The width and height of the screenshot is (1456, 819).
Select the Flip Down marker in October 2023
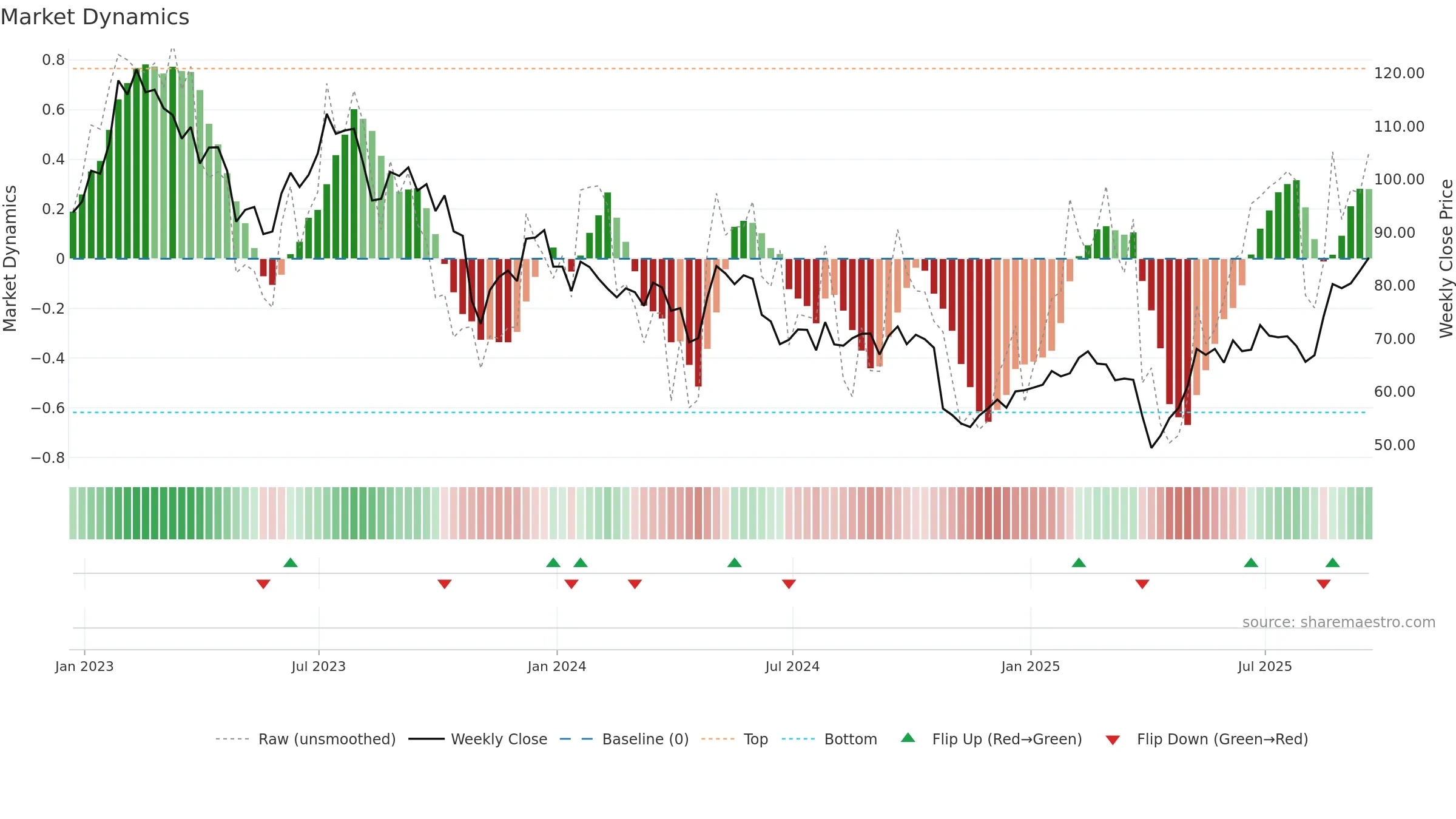(x=445, y=584)
